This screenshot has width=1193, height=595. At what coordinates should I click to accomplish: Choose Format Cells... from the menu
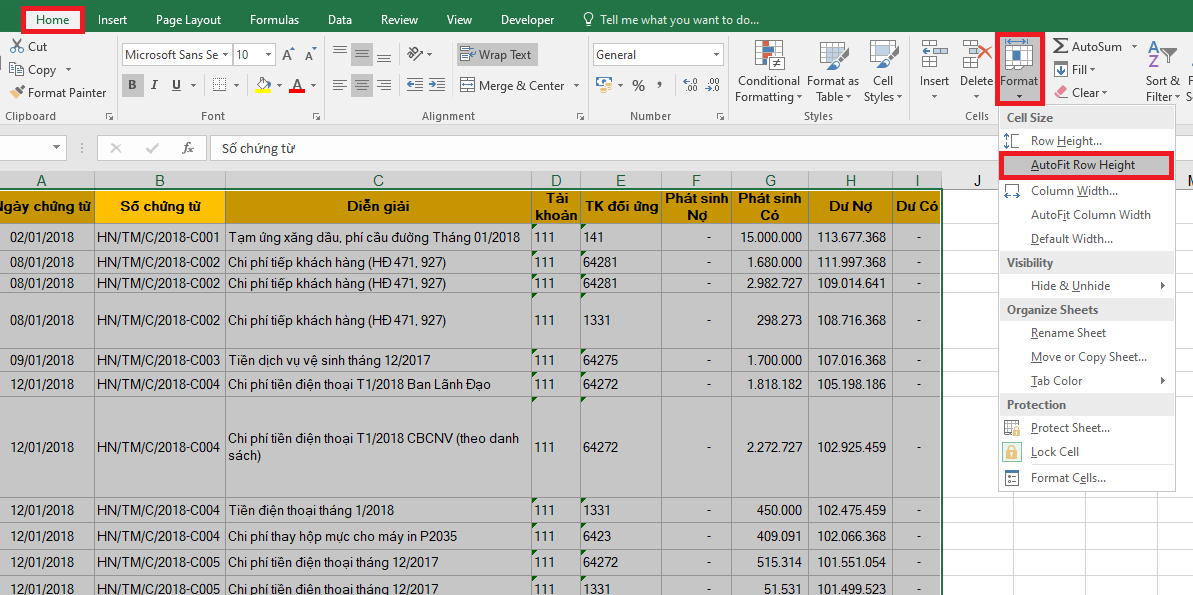[x=1068, y=478]
